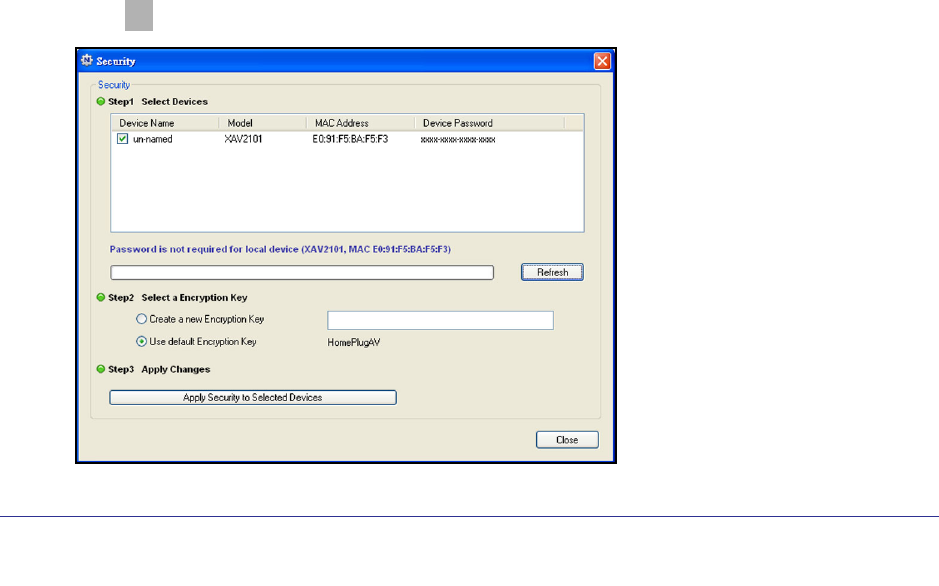Click the Security gear icon in title bar
The height and width of the screenshot is (586, 939).
point(87,60)
